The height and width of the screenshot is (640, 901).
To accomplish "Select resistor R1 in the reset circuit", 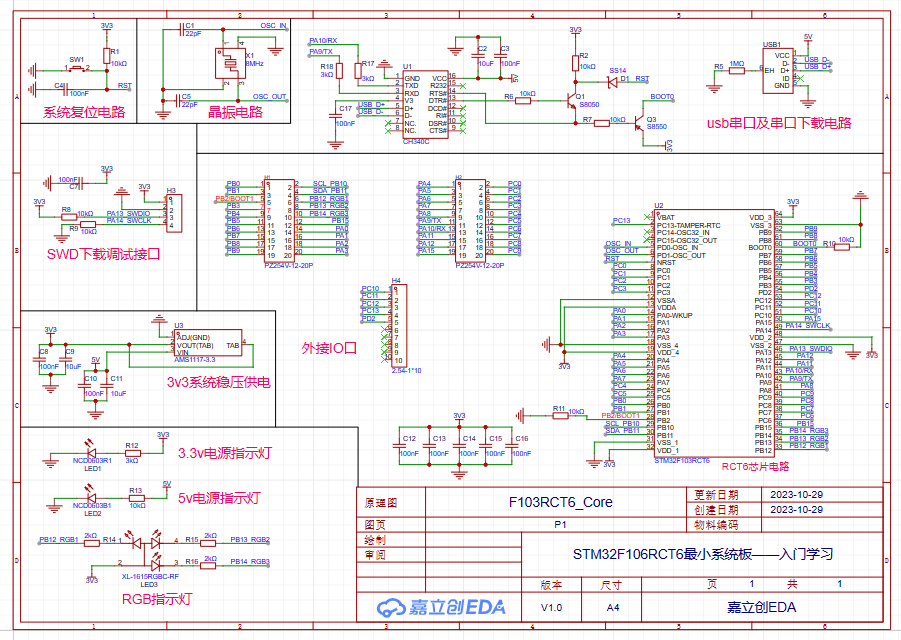I will (106, 56).
